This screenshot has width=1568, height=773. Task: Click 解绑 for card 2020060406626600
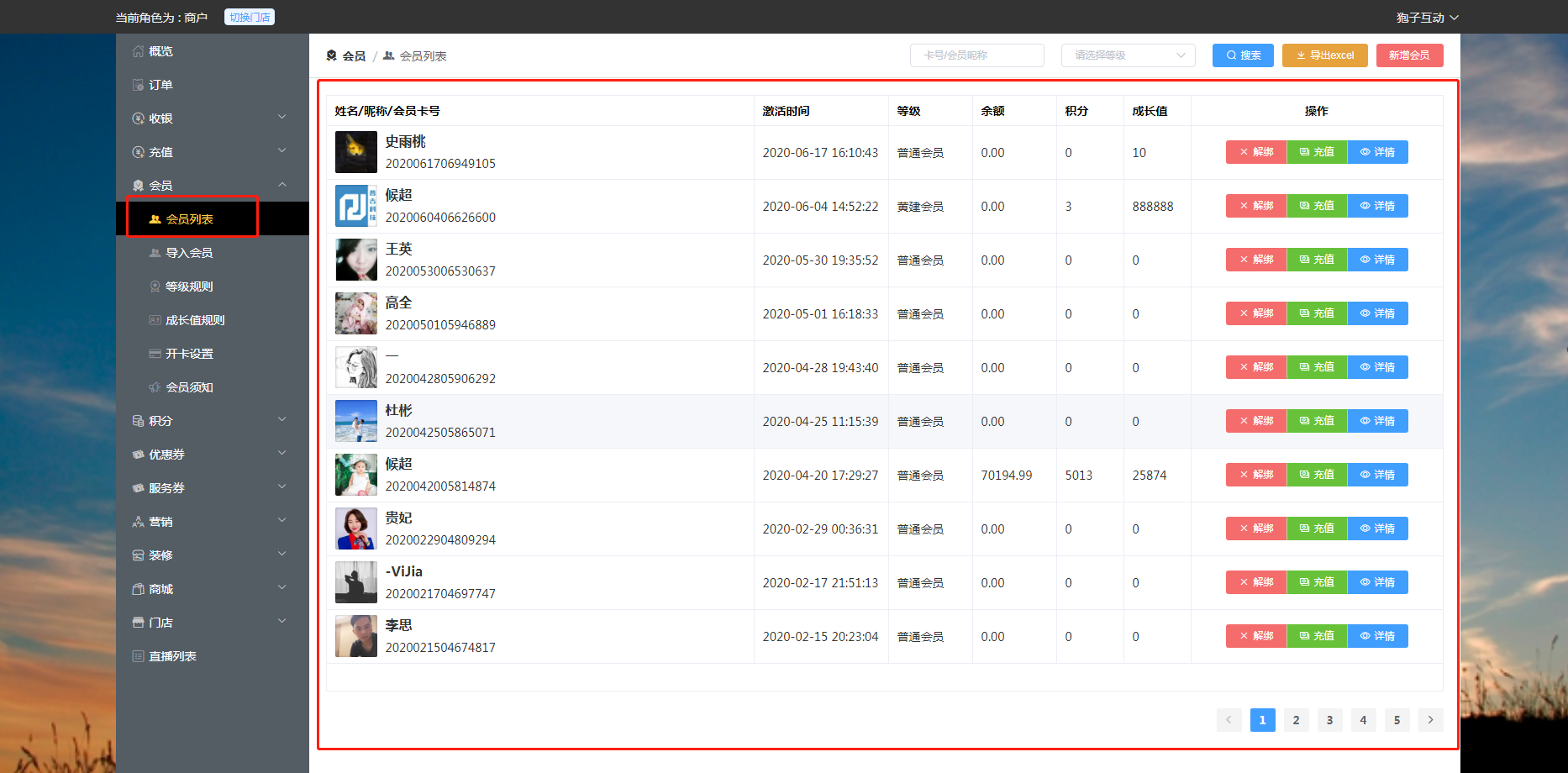pyautogui.click(x=1256, y=206)
